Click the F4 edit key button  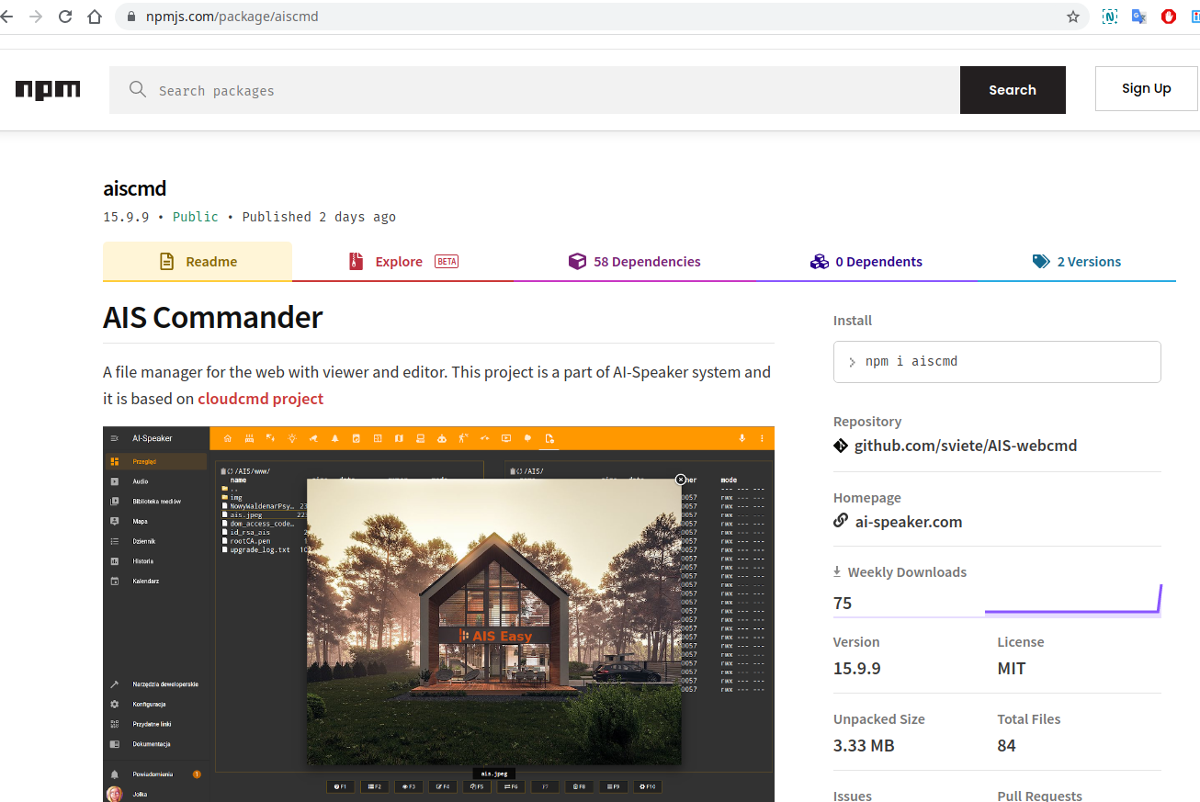click(x=442, y=787)
